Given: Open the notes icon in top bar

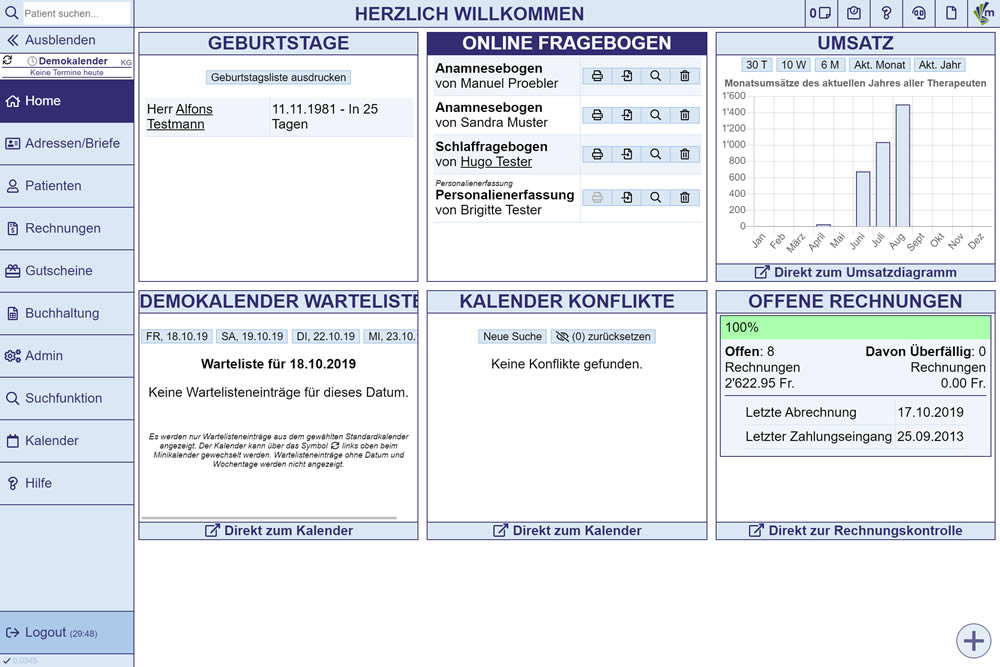Looking at the screenshot, I should coord(820,13).
